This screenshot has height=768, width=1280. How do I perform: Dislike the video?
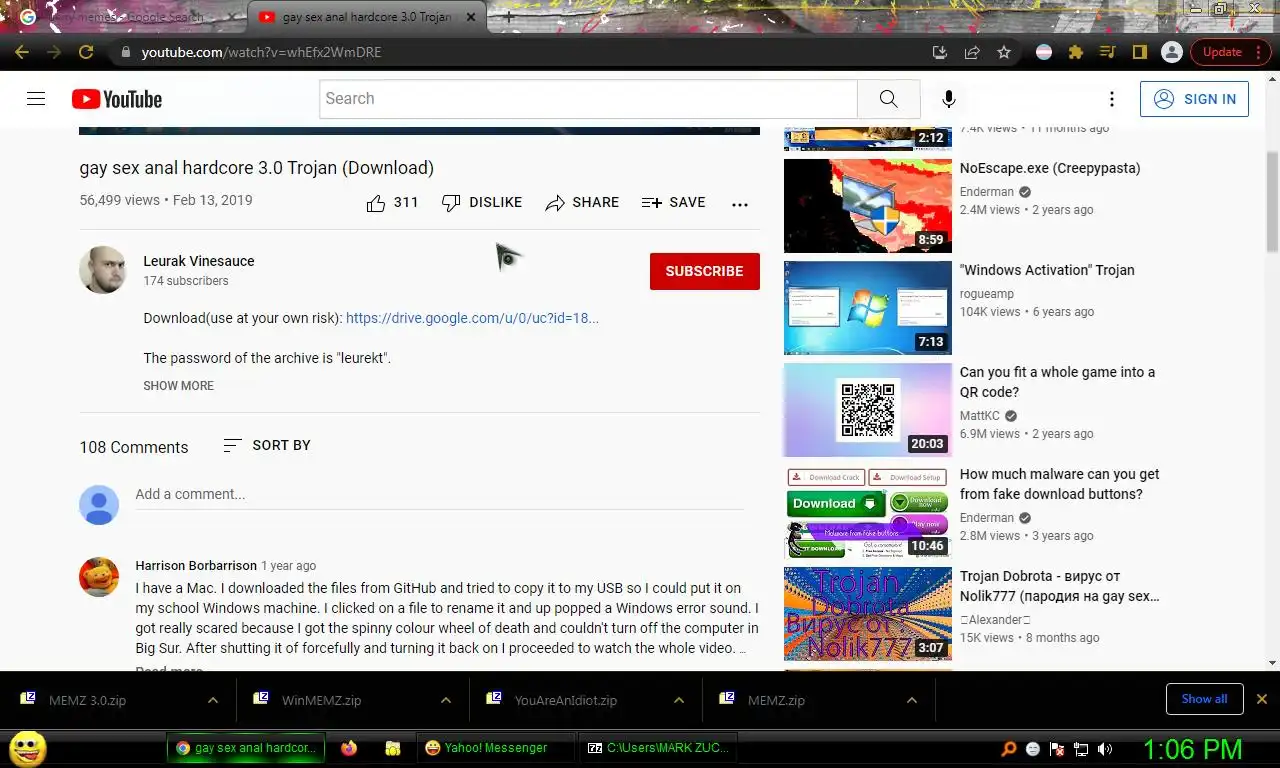(482, 203)
